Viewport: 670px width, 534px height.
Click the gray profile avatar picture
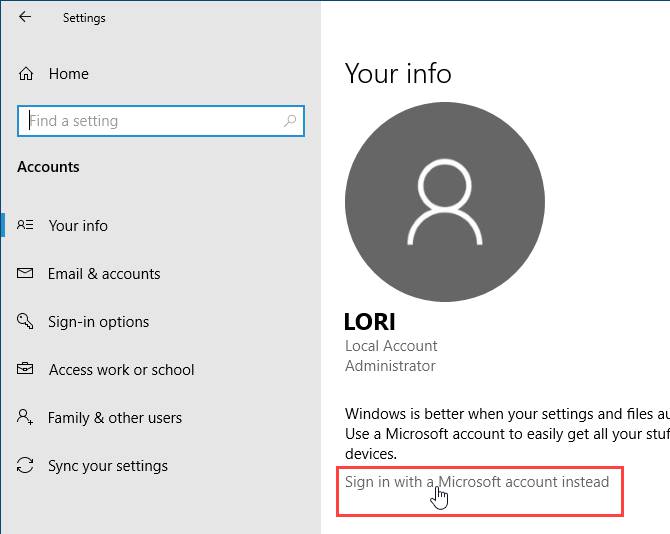click(x=445, y=202)
